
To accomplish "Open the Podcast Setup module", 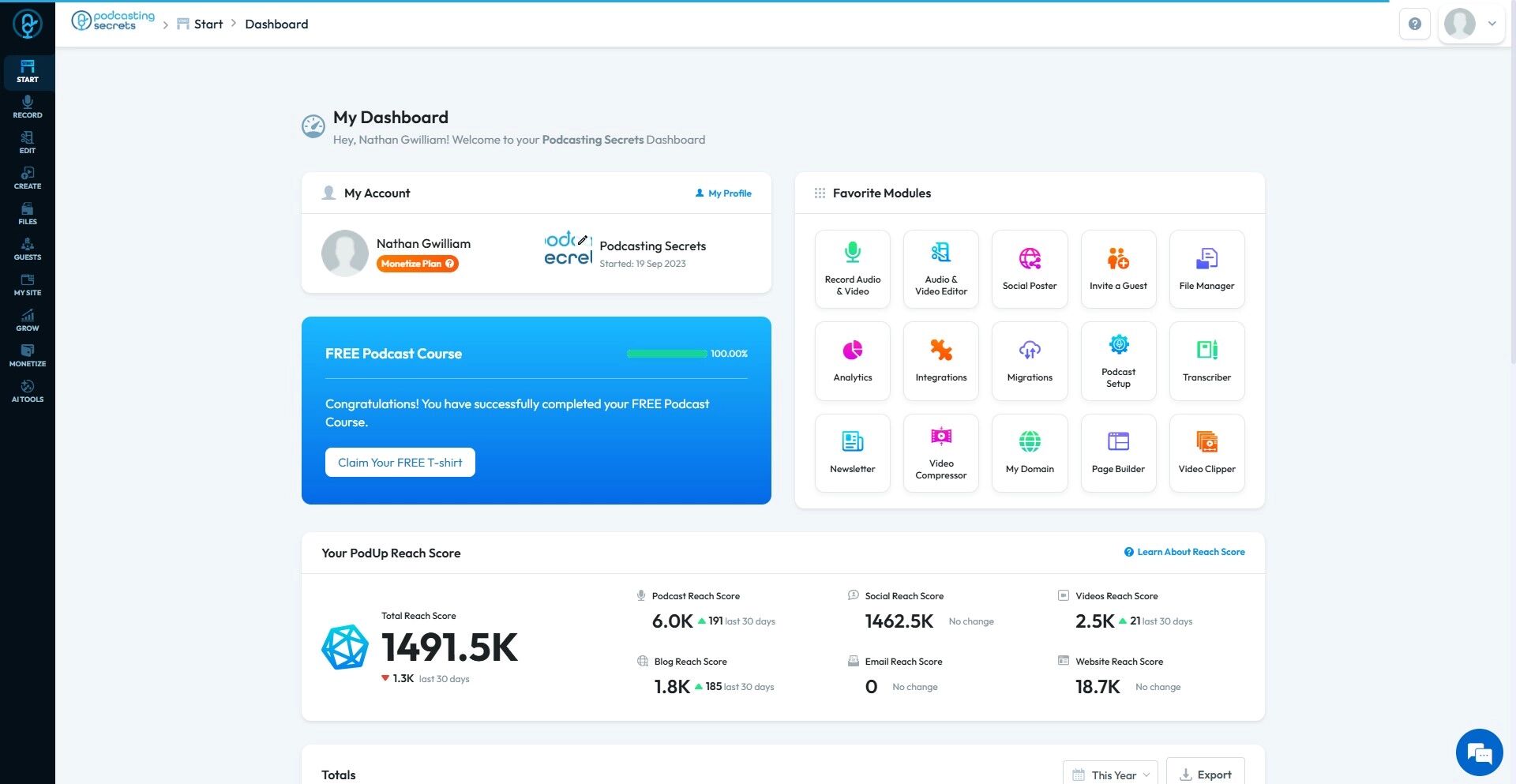I will (x=1118, y=361).
